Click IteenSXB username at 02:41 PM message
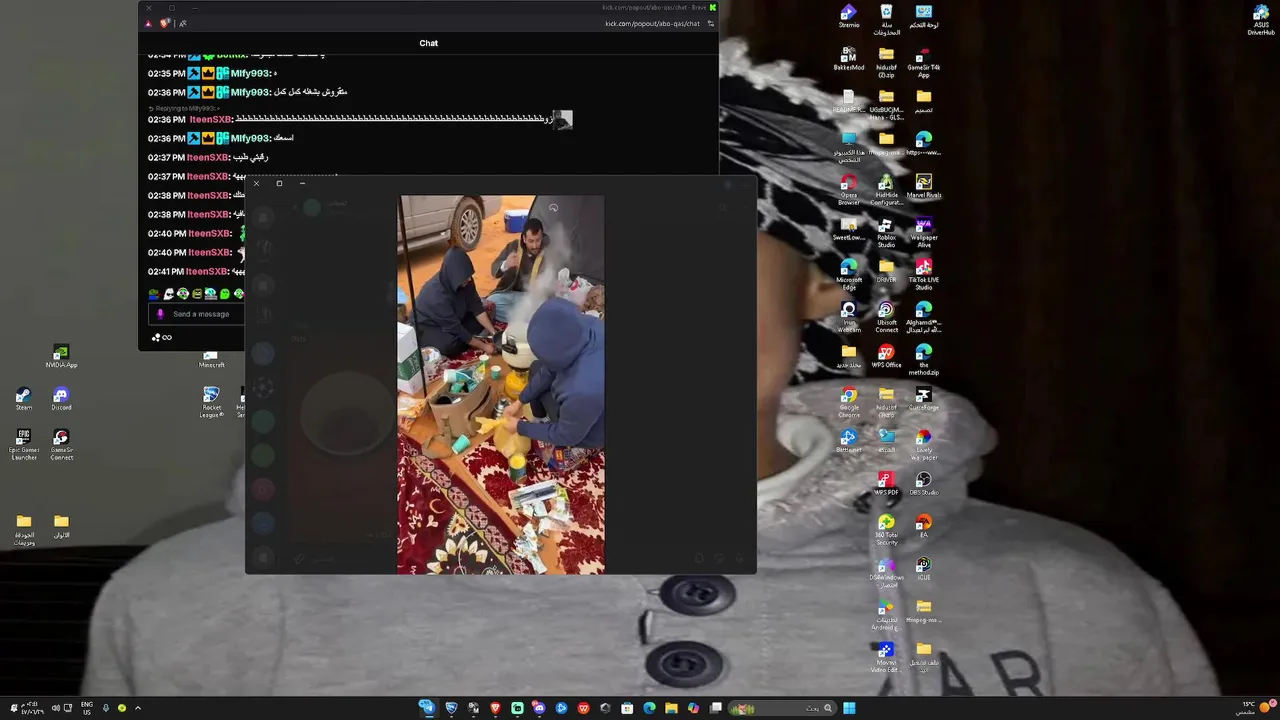This screenshot has height=720, width=1280. tap(208, 271)
